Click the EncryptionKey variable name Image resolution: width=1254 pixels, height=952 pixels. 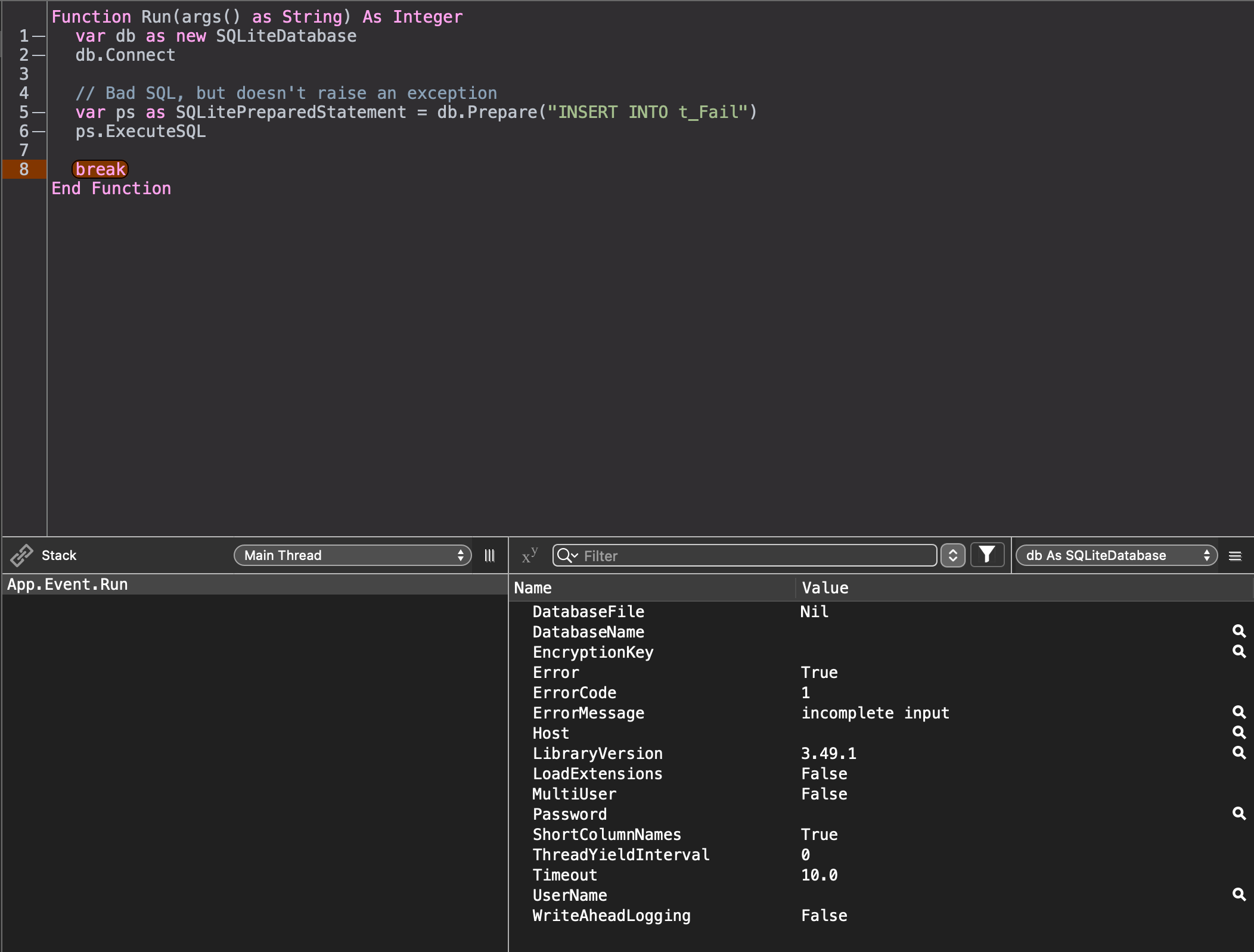(x=593, y=652)
